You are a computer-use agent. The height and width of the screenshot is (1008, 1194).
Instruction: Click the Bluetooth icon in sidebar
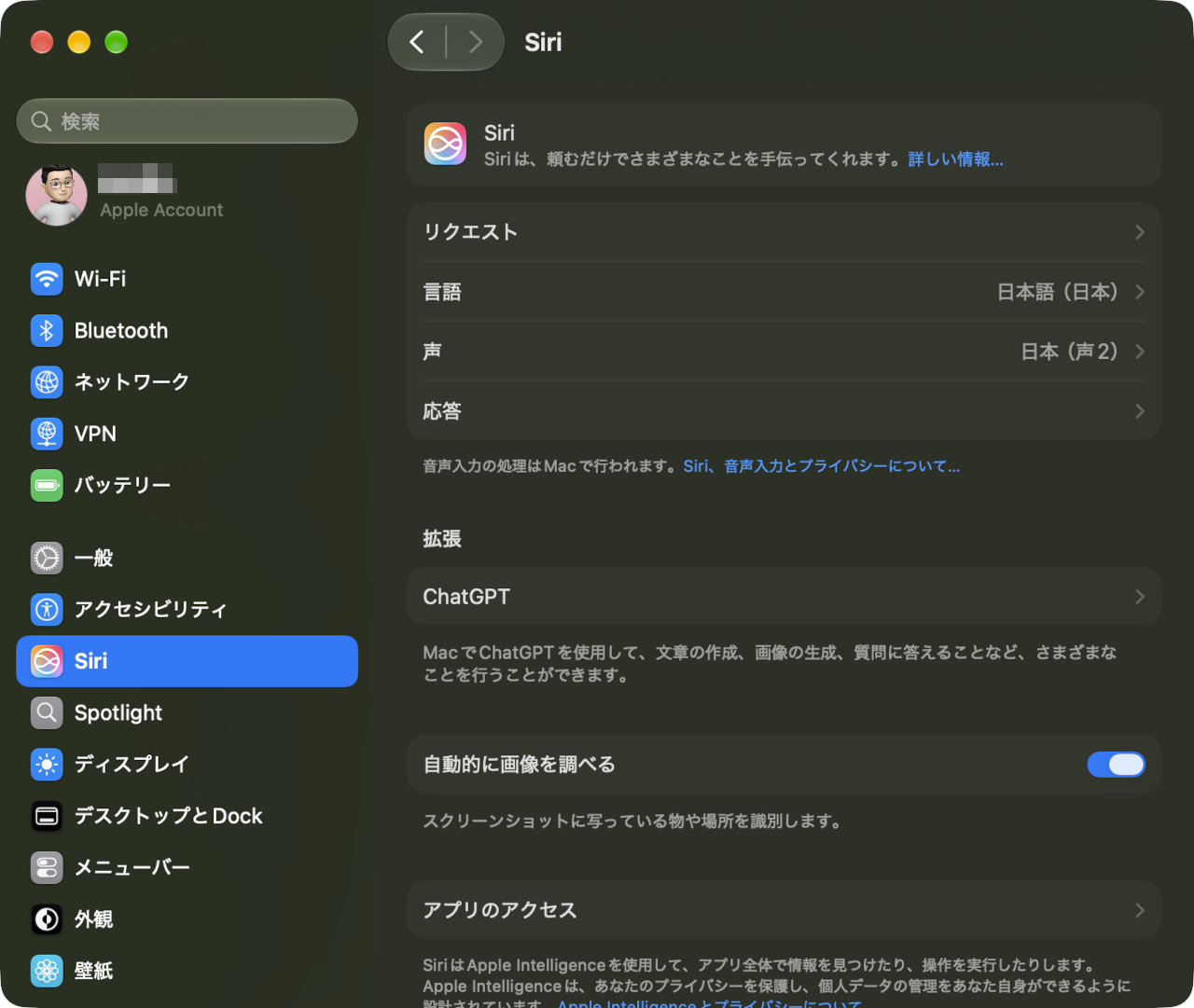47,330
